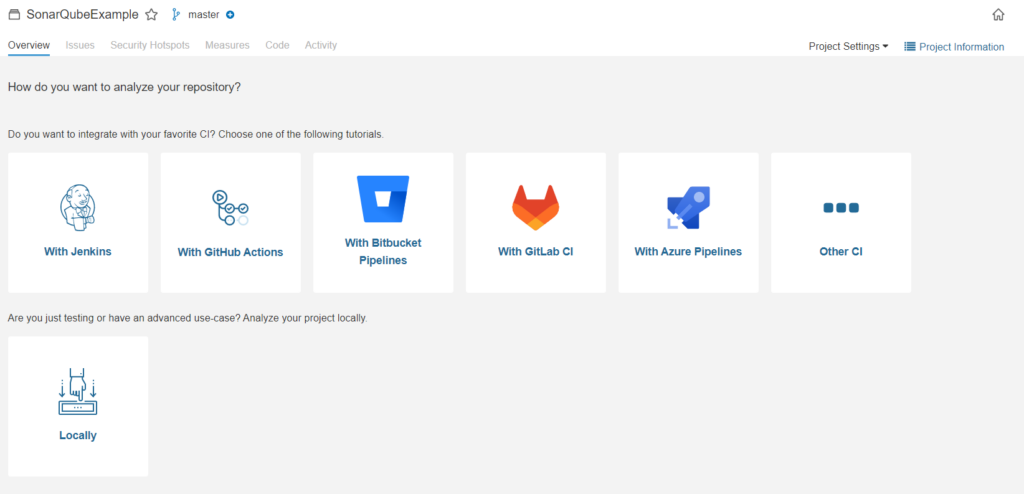The height and width of the screenshot is (494, 1024).
Task: Open the Code tab
Action: 278,45
